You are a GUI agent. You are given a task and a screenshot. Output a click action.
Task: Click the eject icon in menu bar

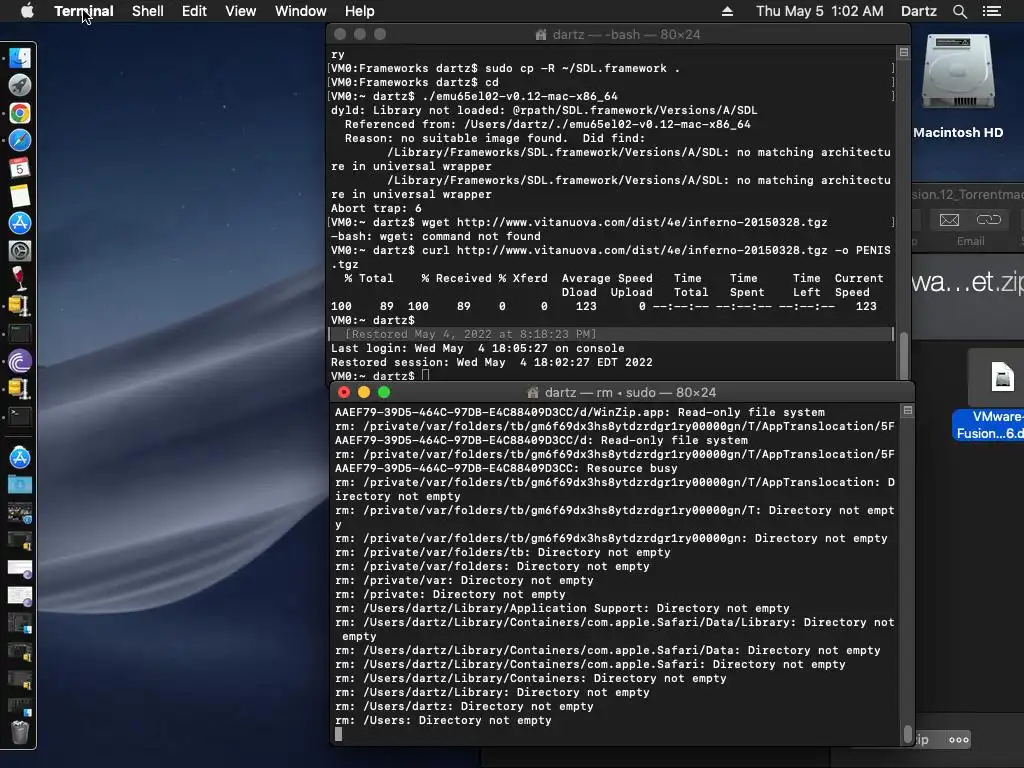pyautogui.click(x=727, y=11)
